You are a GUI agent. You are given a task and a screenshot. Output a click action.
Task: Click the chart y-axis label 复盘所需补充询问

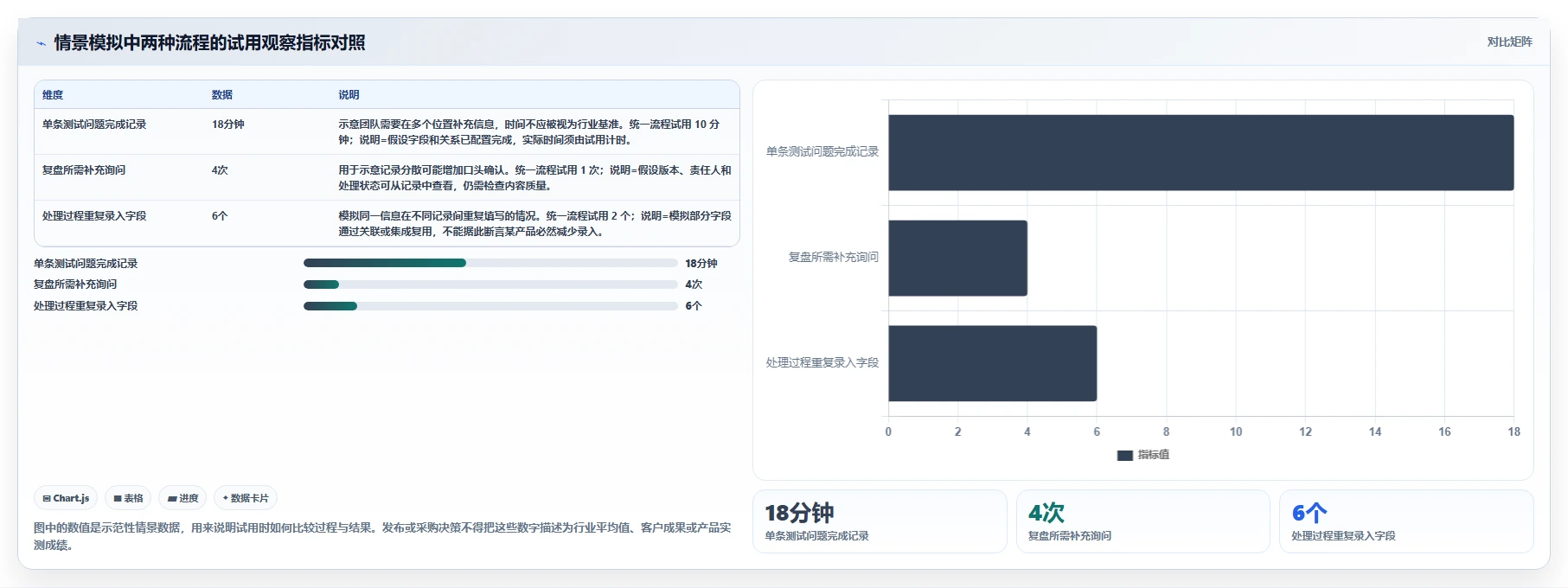[833, 258]
